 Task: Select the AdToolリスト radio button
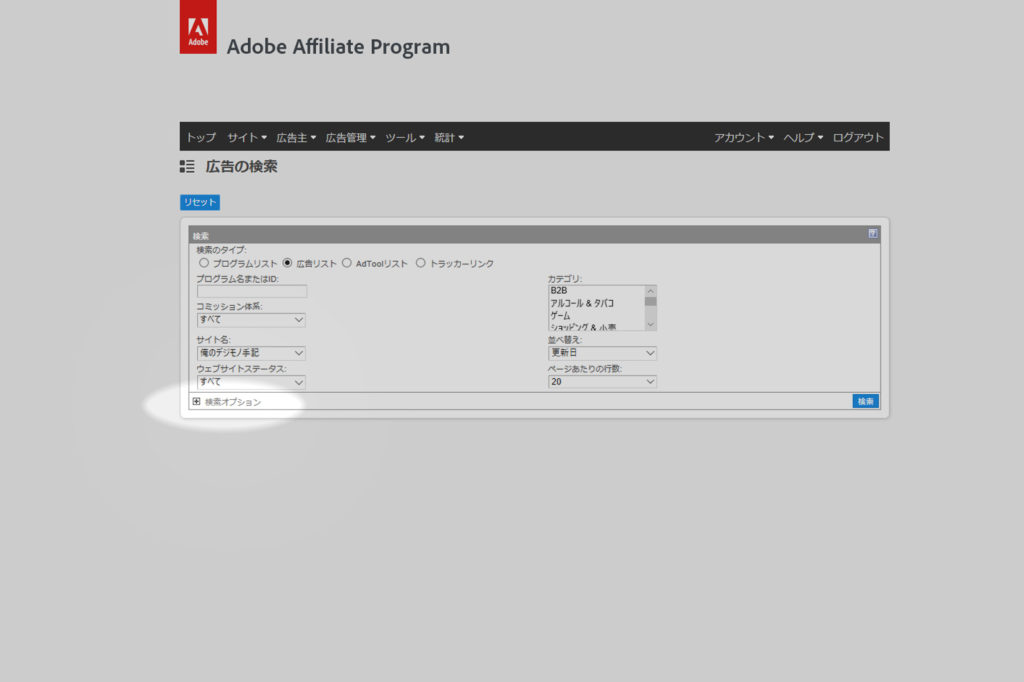(x=347, y=263)
